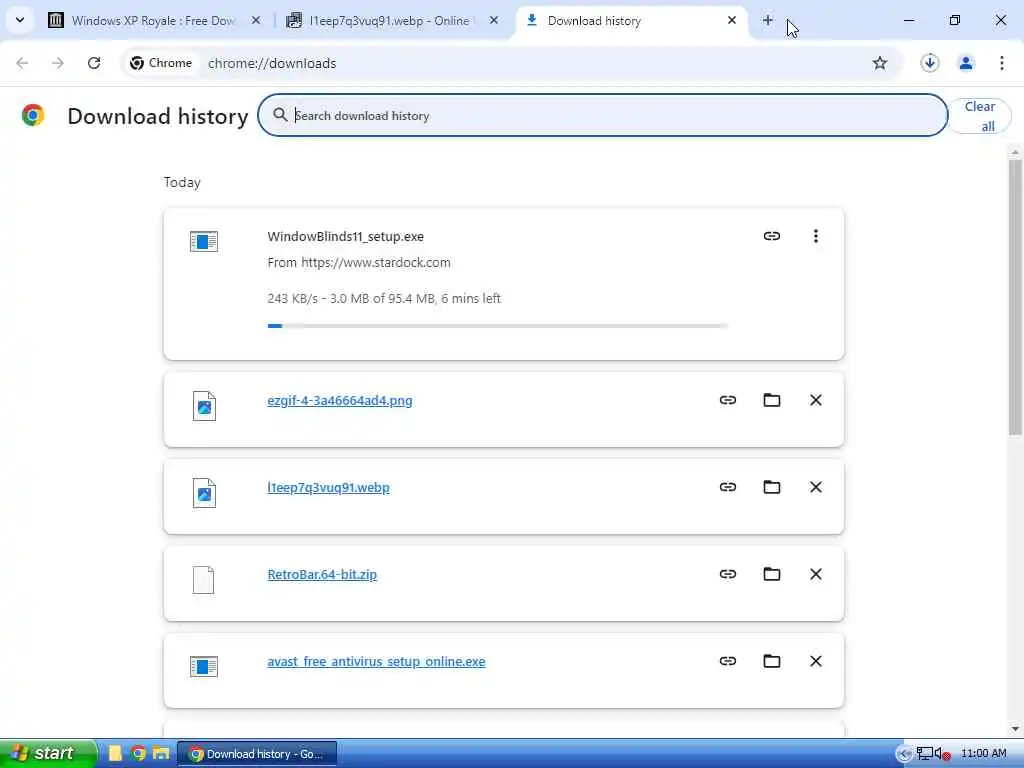Click the WindowBlinds11_setup.exe download progress bar
The width and height of the screenshot is (1024, 768).
[498, 325]
